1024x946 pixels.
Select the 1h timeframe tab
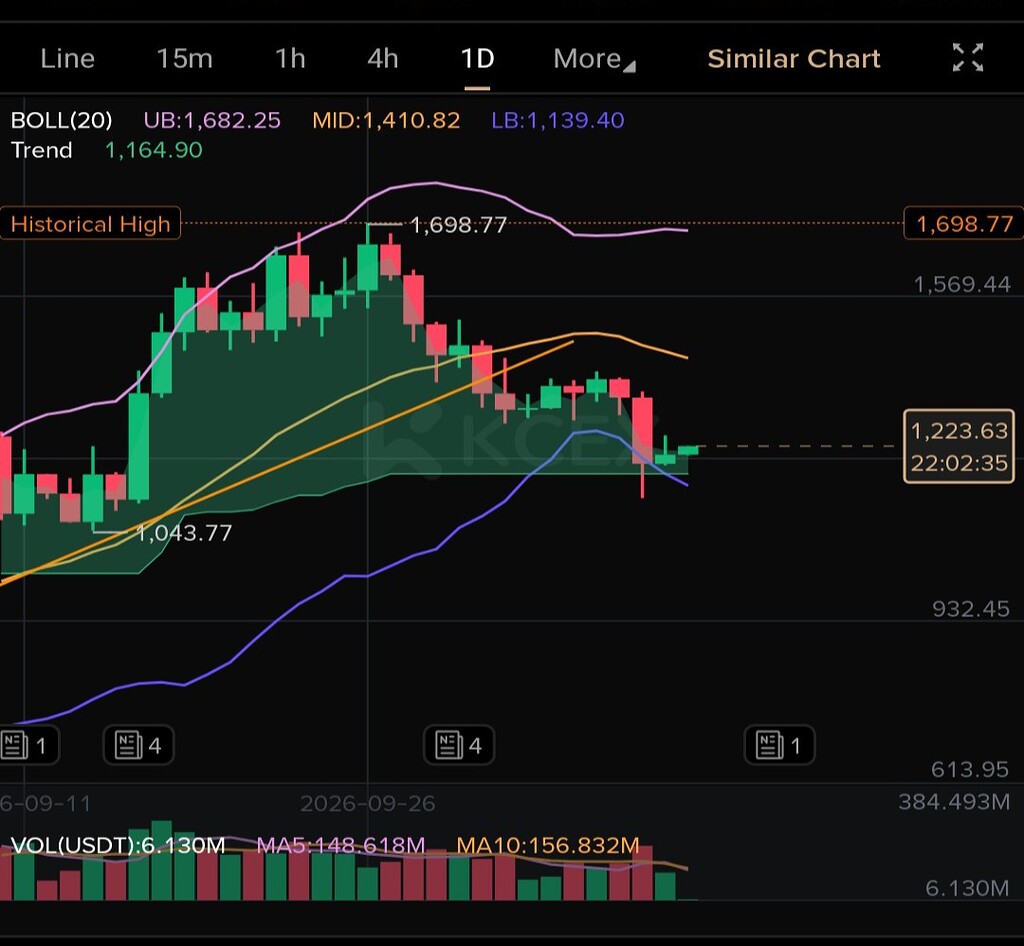click(x=290, y=59)
